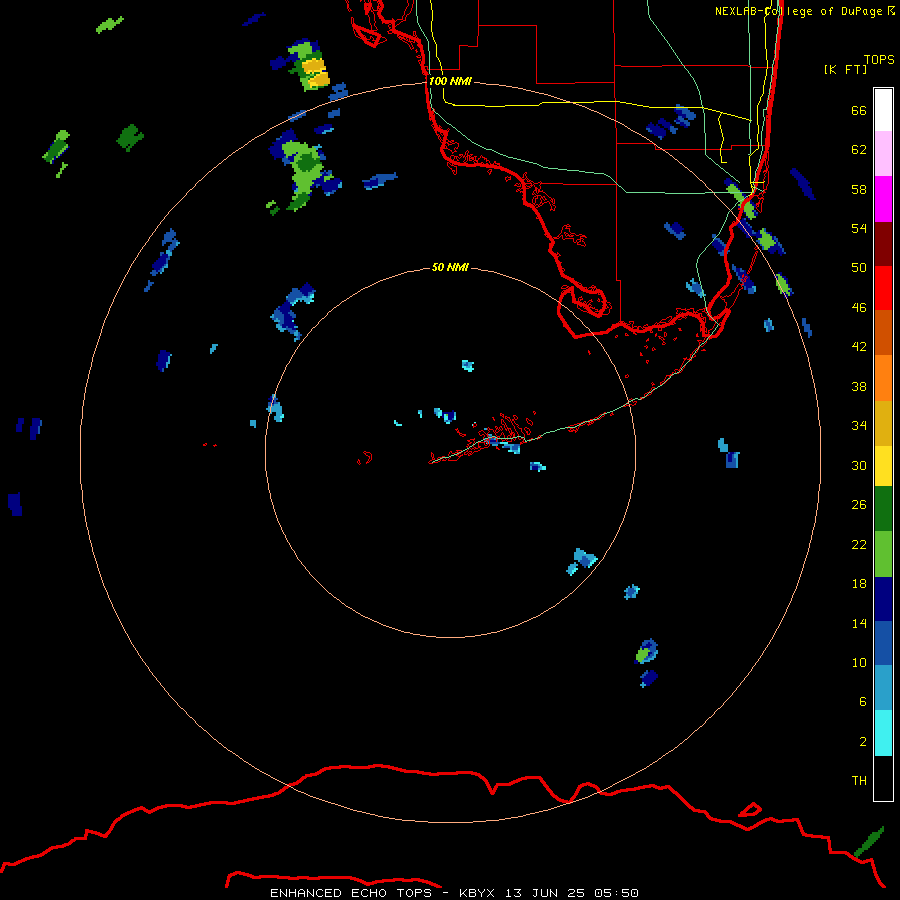Screen dimensions: 900x900
Task: Click the legend value '54'
Action: pos(859,228)
